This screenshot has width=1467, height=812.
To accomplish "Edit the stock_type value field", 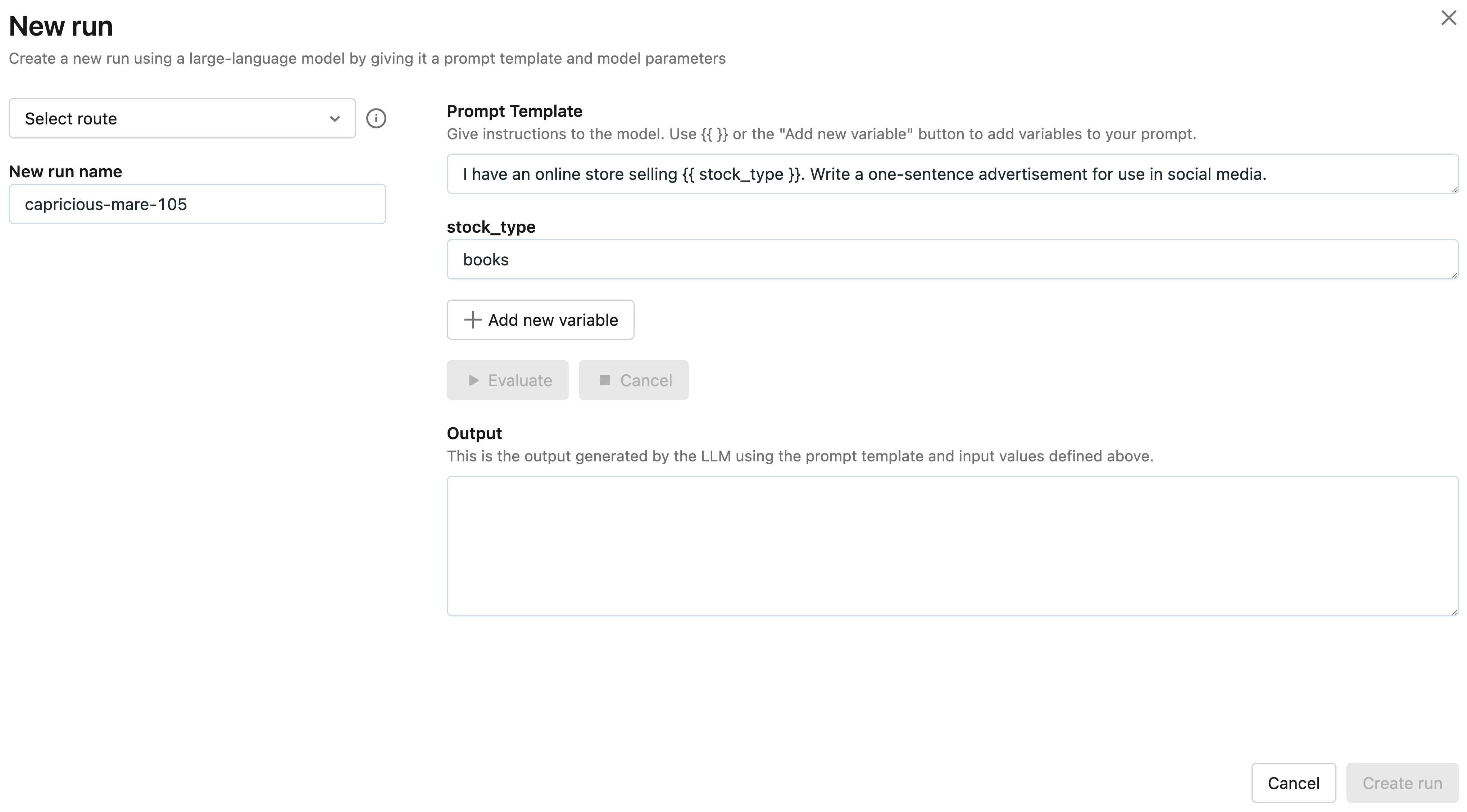I will [x=952, y=259].
